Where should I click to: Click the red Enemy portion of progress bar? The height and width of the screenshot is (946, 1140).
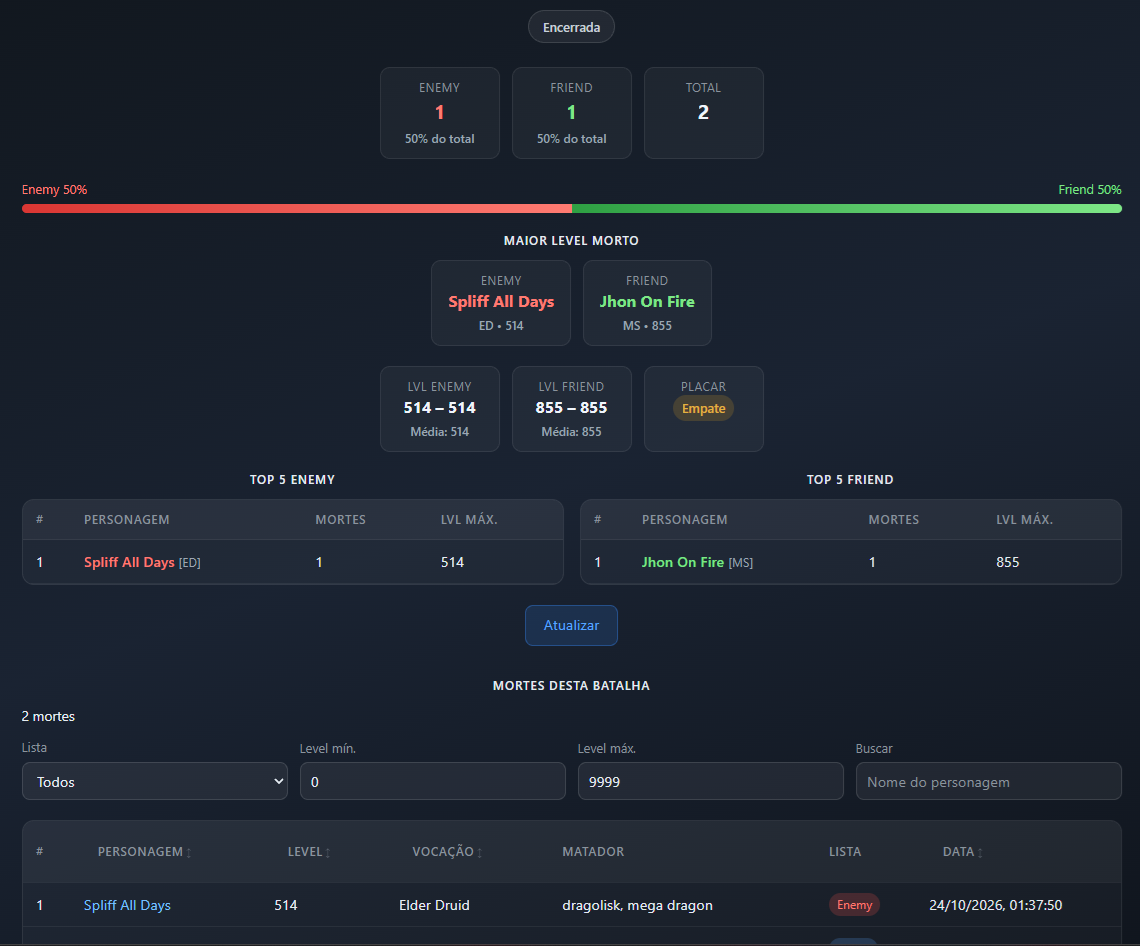tap(297, 209)
